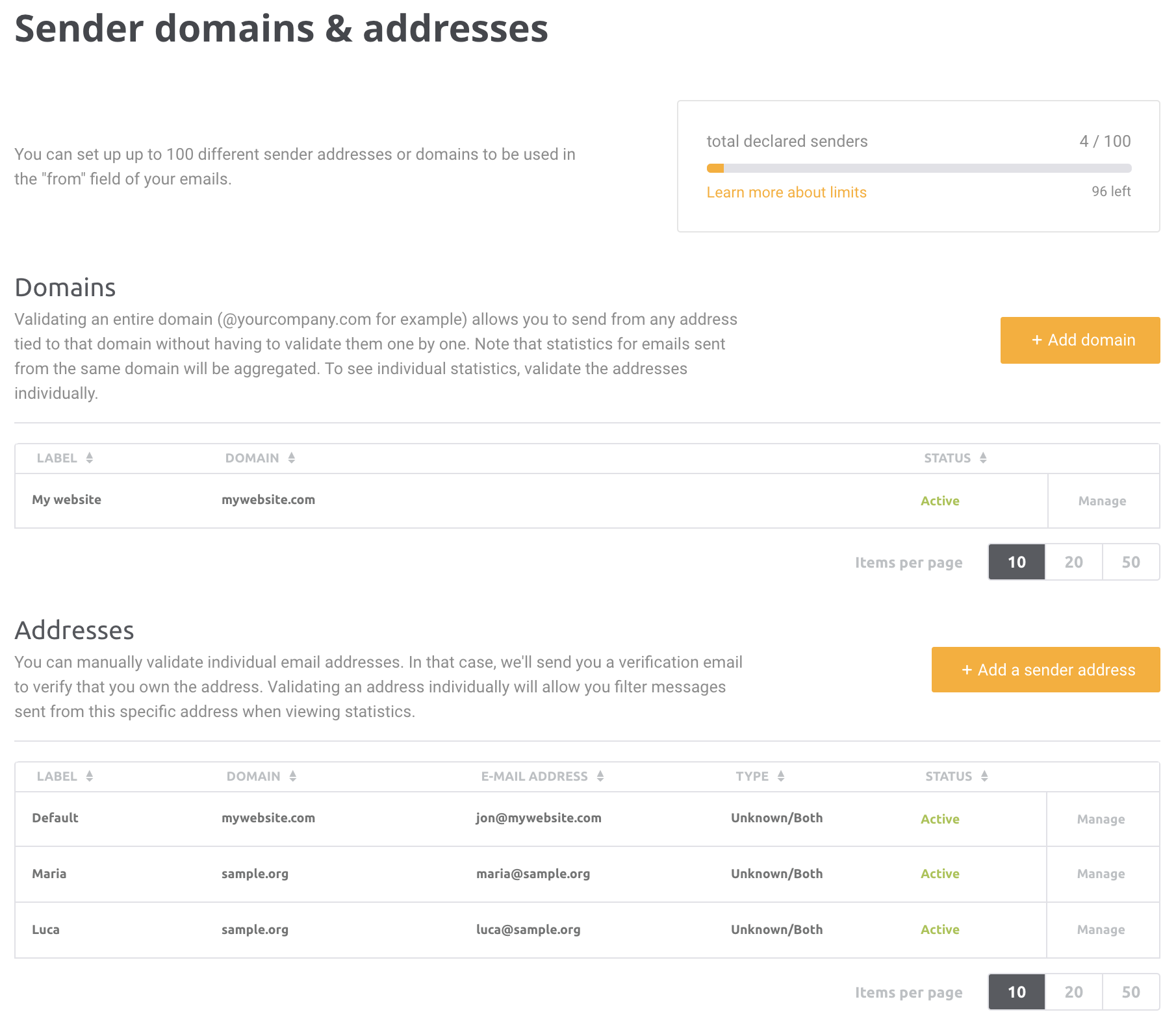Click Add a sender address button

tap(1045, 670)
